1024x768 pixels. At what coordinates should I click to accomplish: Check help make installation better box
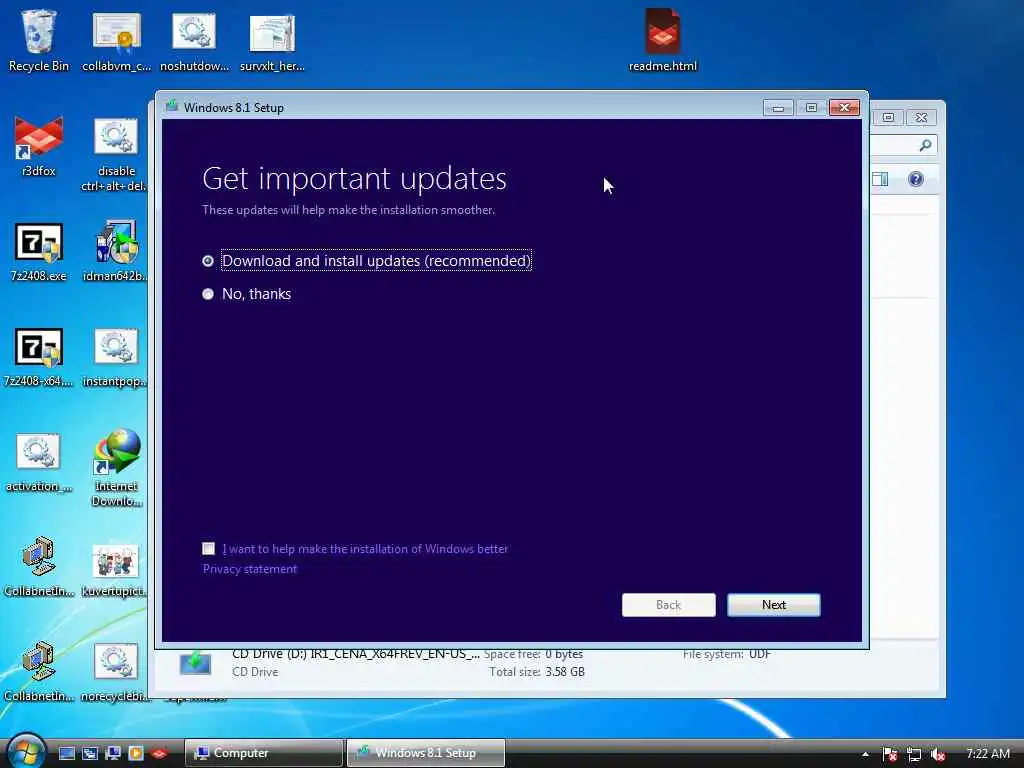tap(208, 549)
